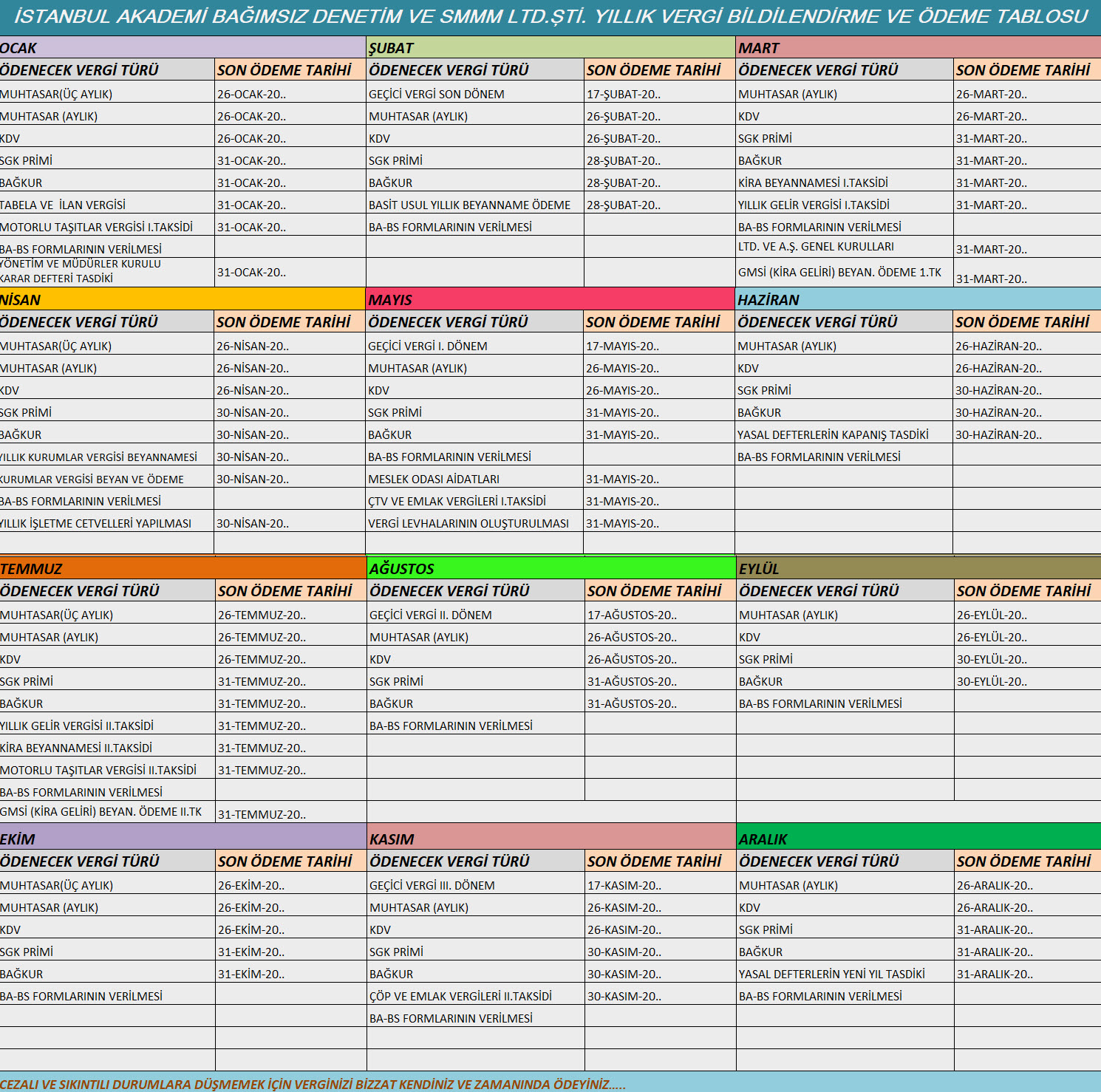1101x1092 pixels.
Task: Click 'BASİT USUL YILLIK BEYANNAME ÖDEME' cell
Action: click(475, 203)
